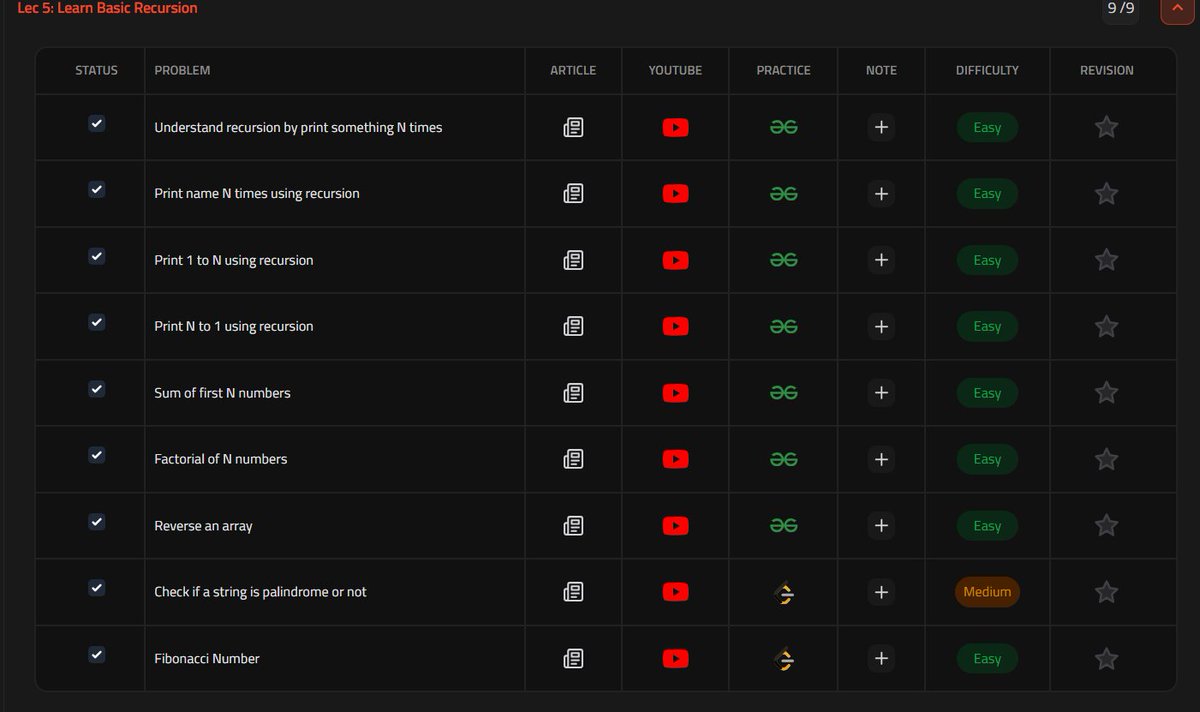The height and width of the screenshot is (712, 1200).
Task: Open GeeksforGeeks practice for Print N to 1
Action: 784,326
